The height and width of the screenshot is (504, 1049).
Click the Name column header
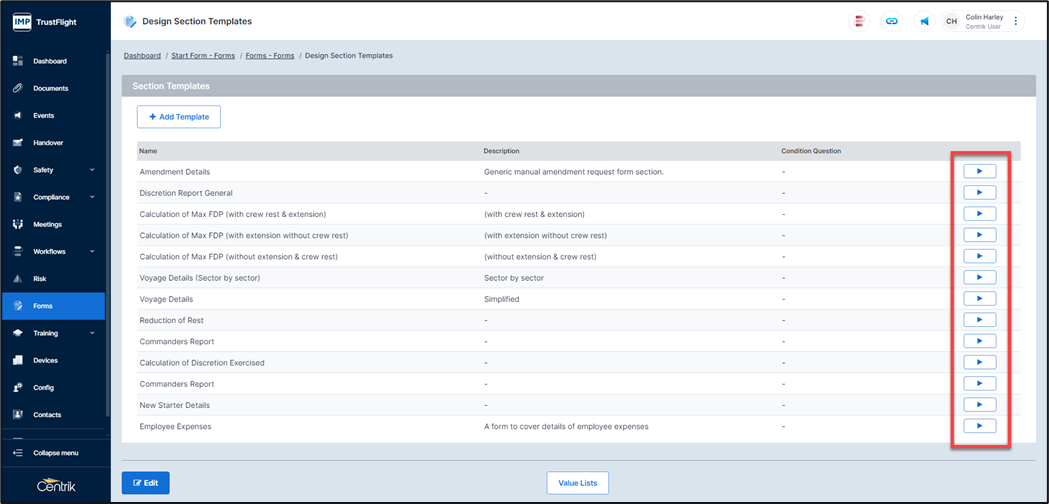[x=148, y=151]
